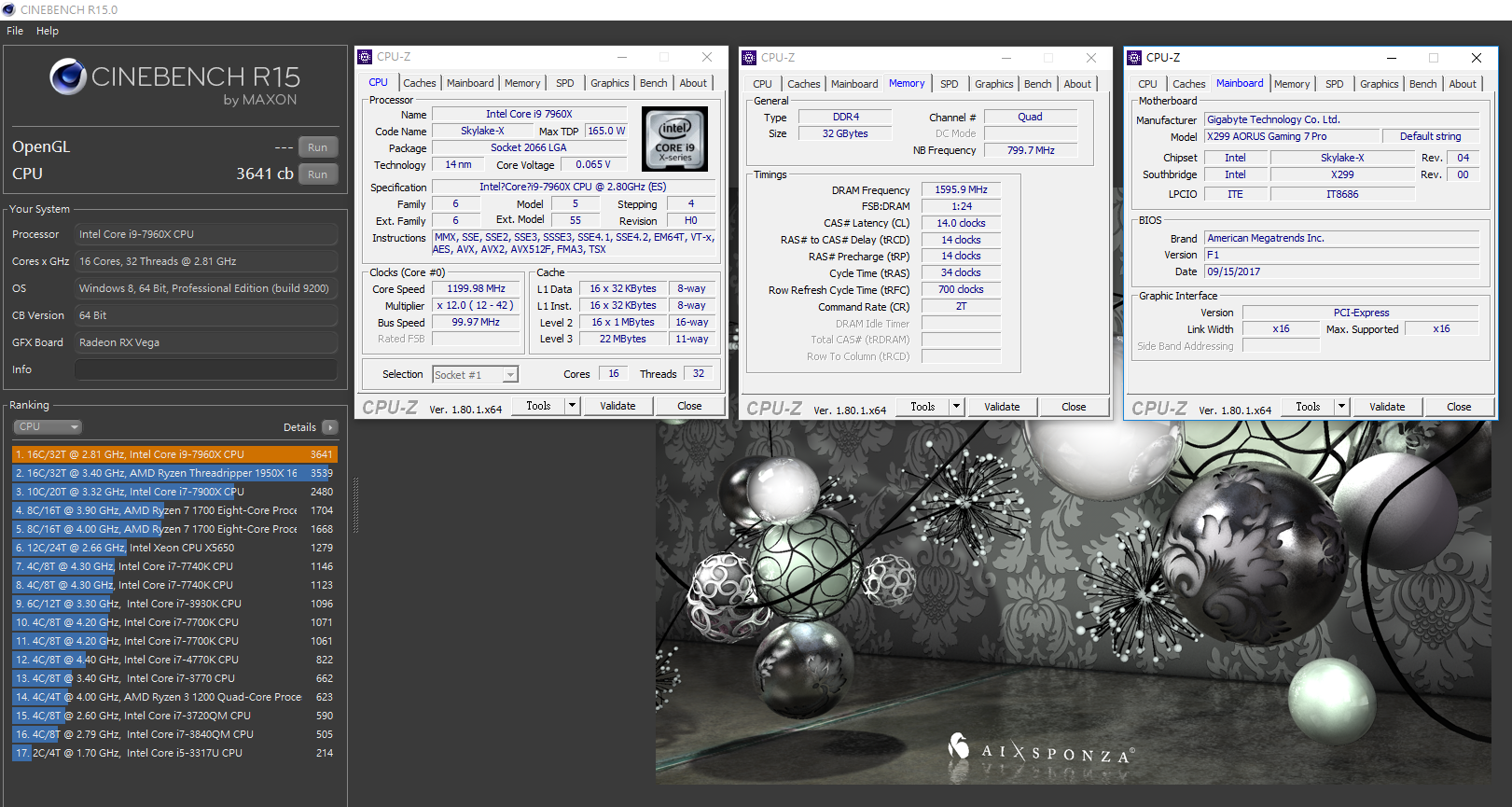Click CPU-Z icon in Memory window title bar

[x=749, y=58]
